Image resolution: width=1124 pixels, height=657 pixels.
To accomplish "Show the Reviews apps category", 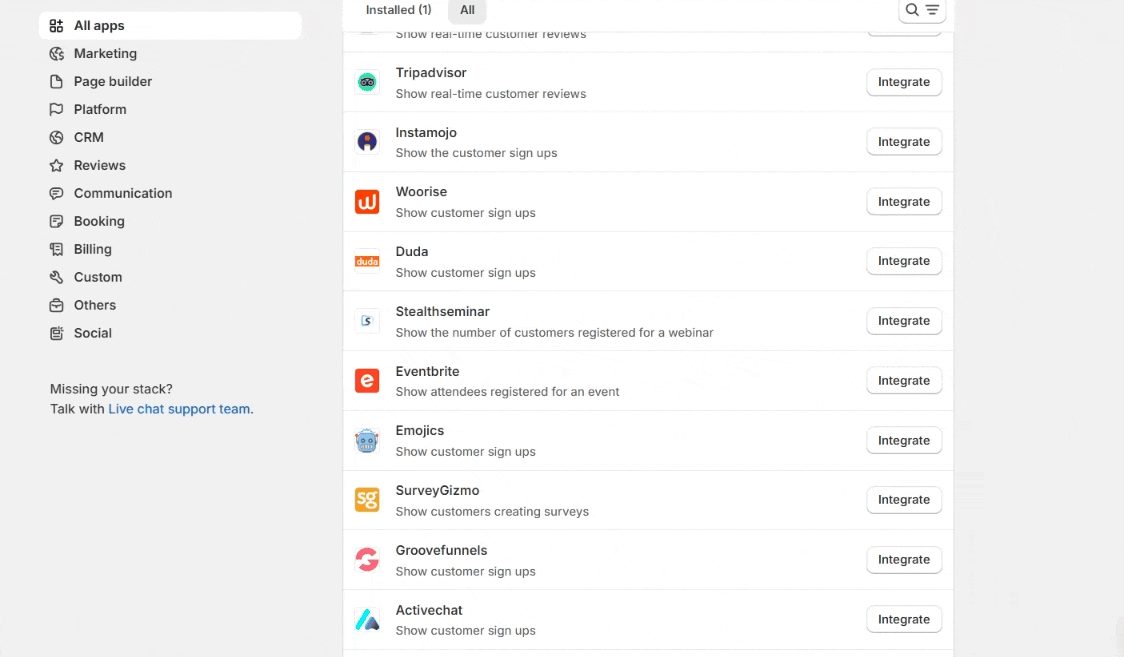I will (99, 166).
